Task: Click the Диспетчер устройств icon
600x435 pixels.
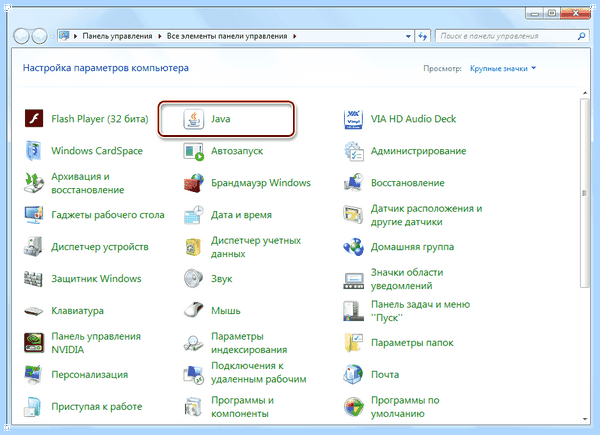Action: coord(34,247)
